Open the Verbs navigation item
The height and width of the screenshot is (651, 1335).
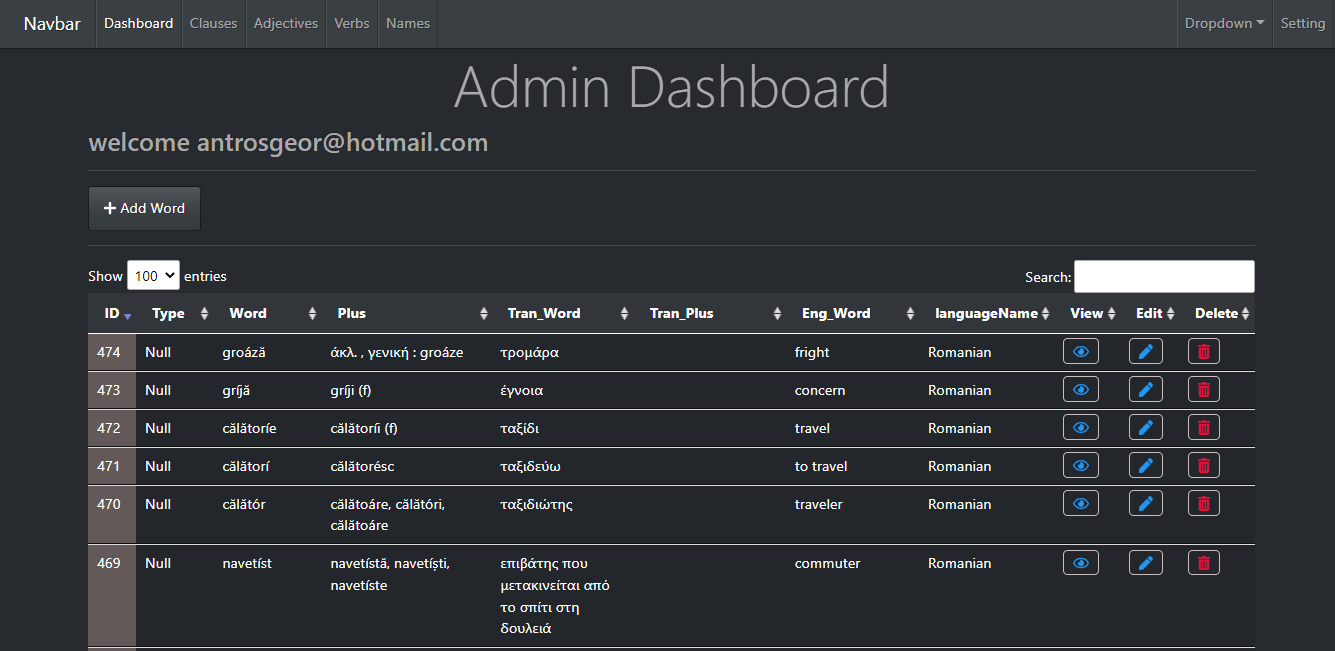click(352, 23)
